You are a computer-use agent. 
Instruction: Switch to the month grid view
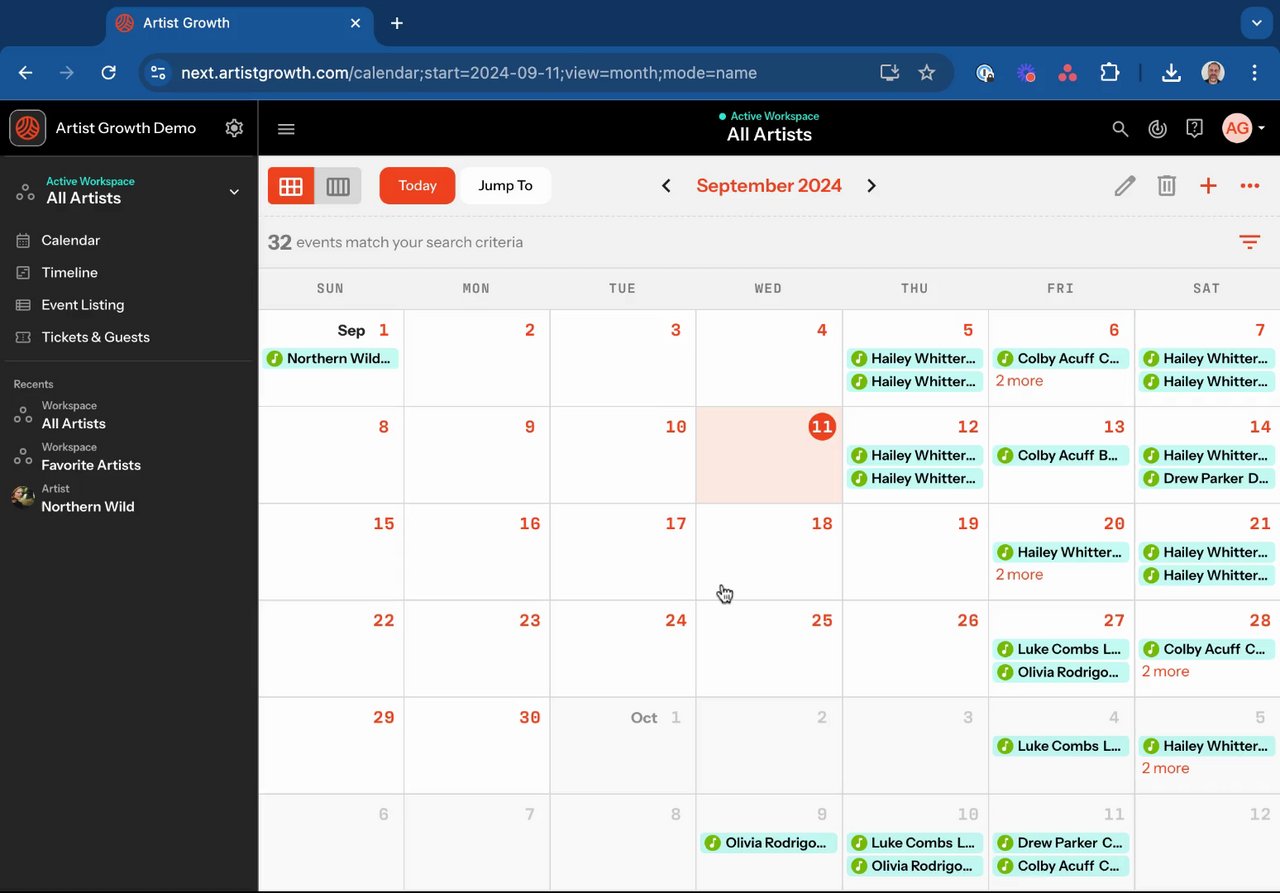(x=291, y=186)
